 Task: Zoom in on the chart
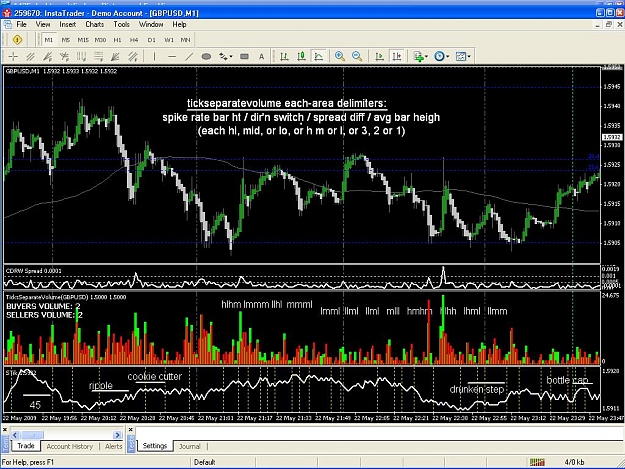340,57
